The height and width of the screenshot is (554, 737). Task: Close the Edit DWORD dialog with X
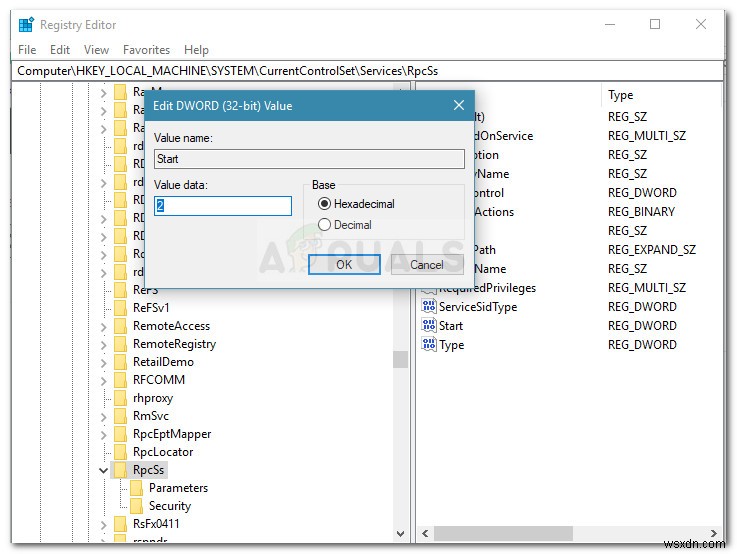[459, 105]
